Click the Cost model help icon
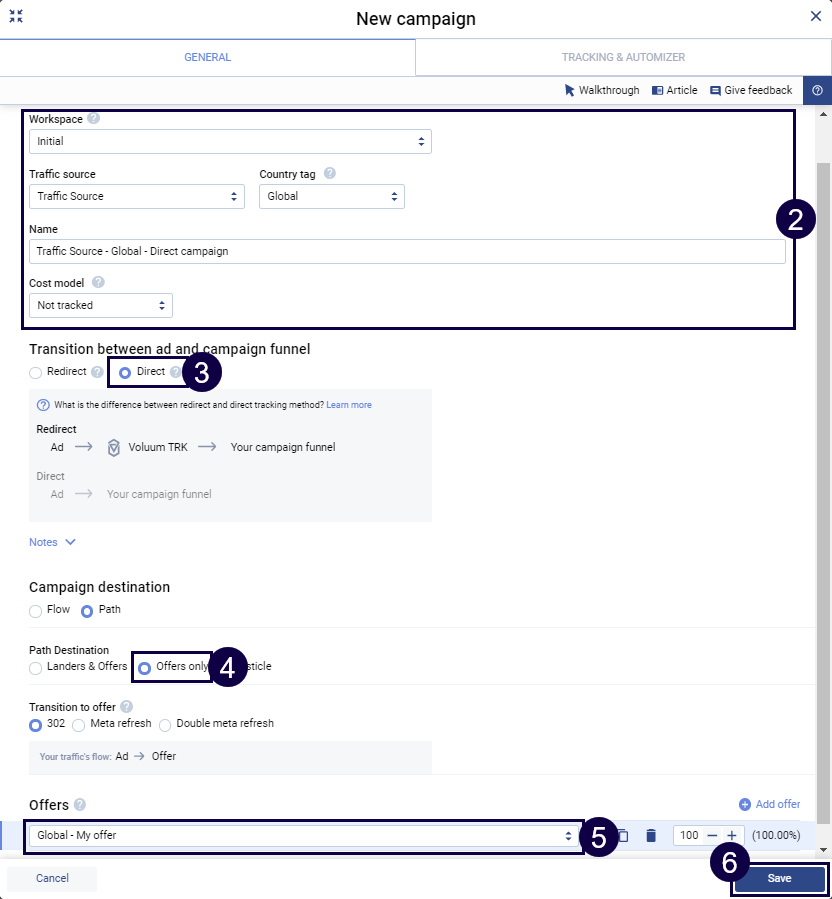 point(98,282)
